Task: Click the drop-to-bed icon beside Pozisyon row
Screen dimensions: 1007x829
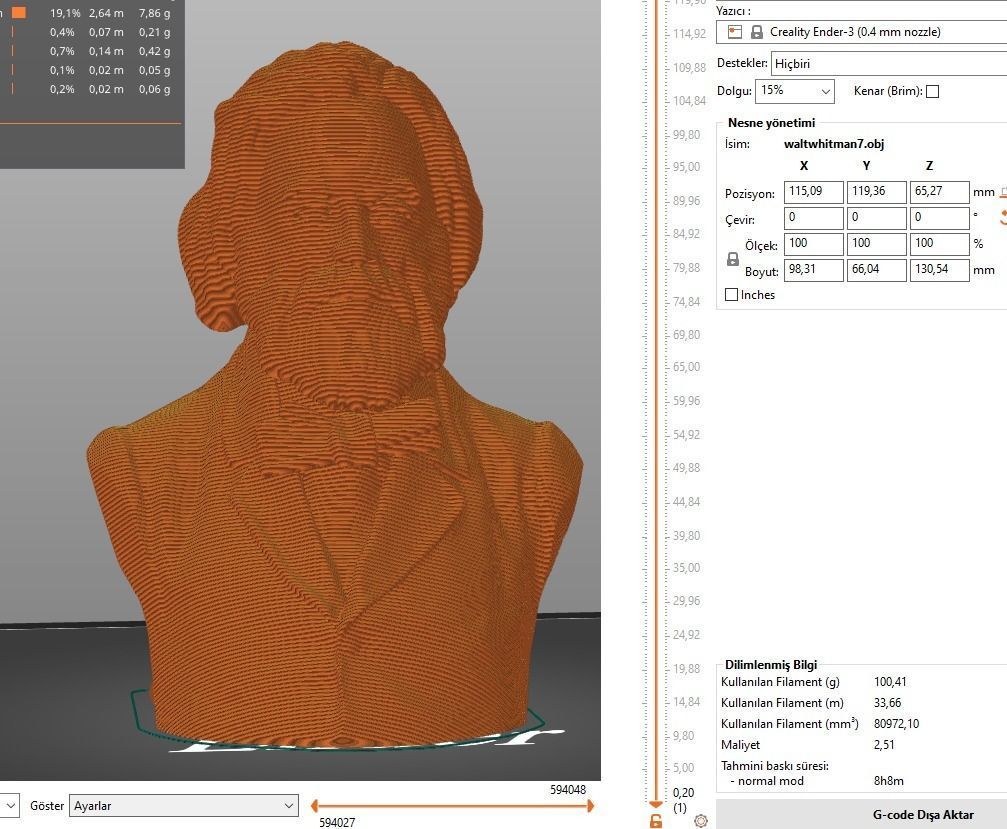Action: [1004, 191]
